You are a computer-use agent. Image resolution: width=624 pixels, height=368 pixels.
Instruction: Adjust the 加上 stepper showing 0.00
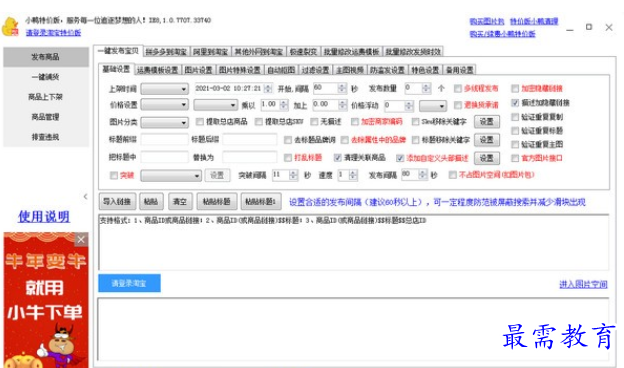pyautogui.click(x=343, y=105)
